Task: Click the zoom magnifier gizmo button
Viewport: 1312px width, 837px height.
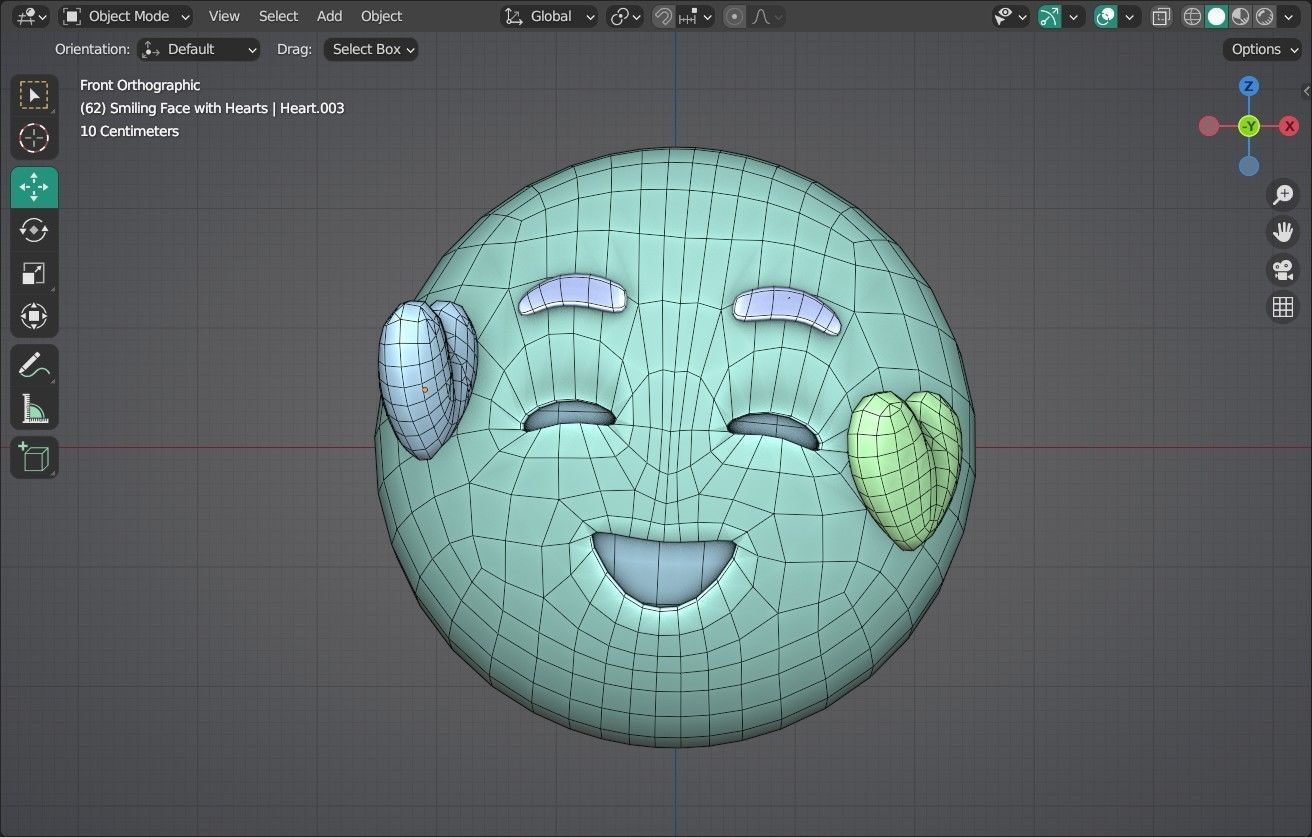Action: pos(1282,194)
